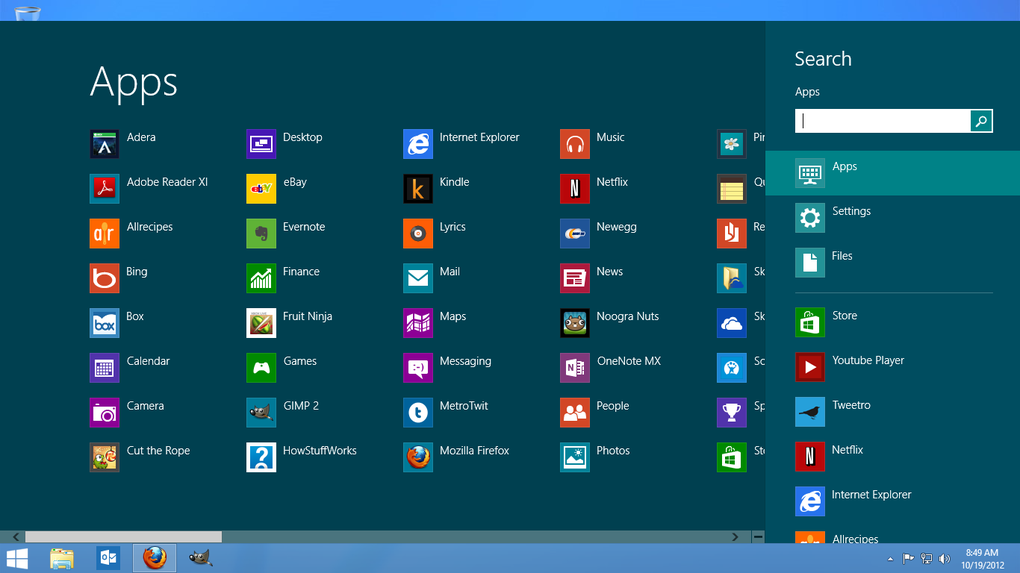Open the Kindle app
1020x573 pixels.
click(x=418, y=189)
